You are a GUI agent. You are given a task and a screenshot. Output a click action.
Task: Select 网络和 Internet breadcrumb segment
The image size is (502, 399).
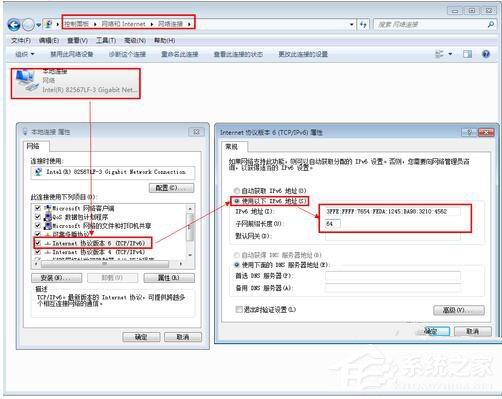(x=124, y=24)
